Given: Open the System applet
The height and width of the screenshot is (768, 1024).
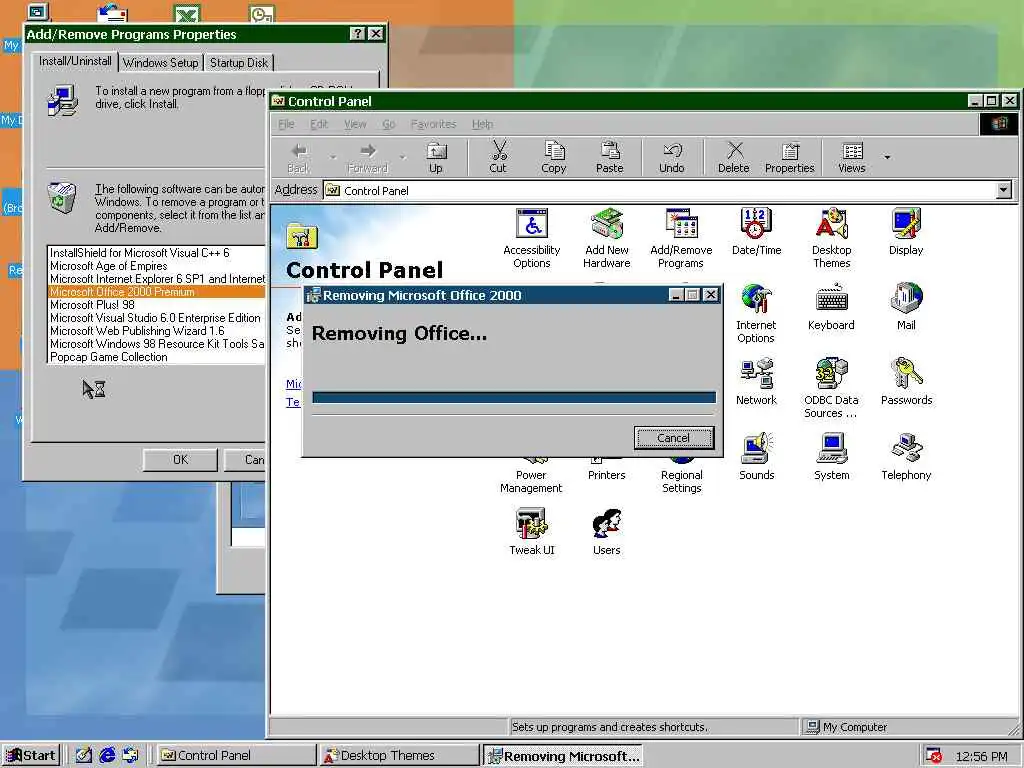Looking at the screenshot, I should point(831,457).
